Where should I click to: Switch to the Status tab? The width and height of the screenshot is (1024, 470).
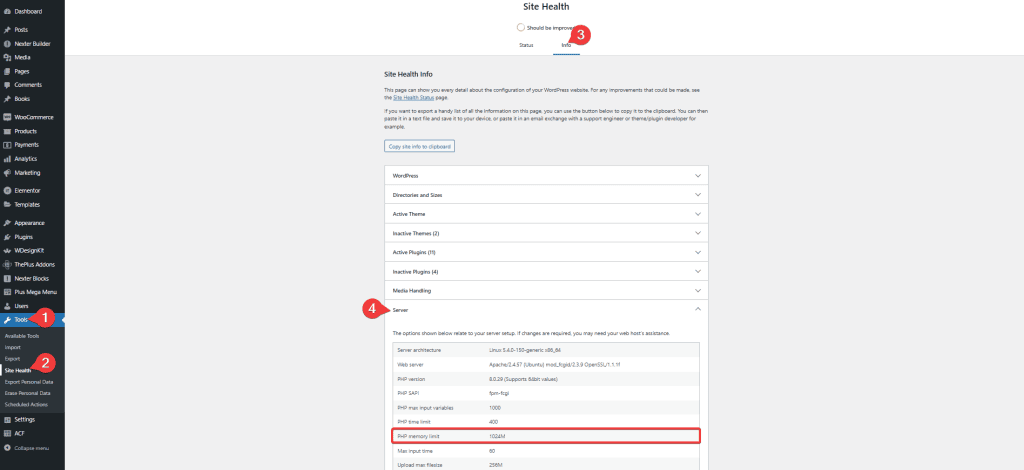[x=526, y=45]
